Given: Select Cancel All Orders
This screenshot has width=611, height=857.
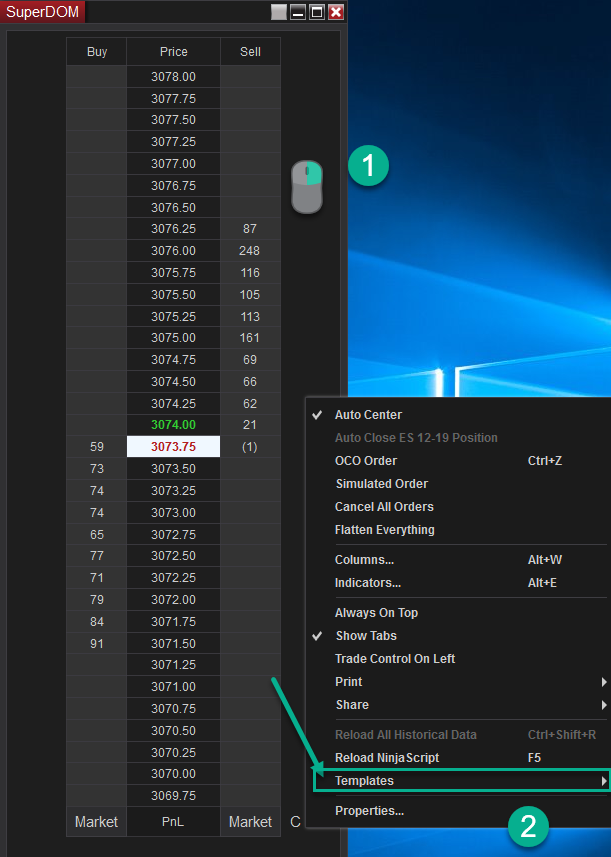Looking at the screenshot, I should (x=458, y=507).
